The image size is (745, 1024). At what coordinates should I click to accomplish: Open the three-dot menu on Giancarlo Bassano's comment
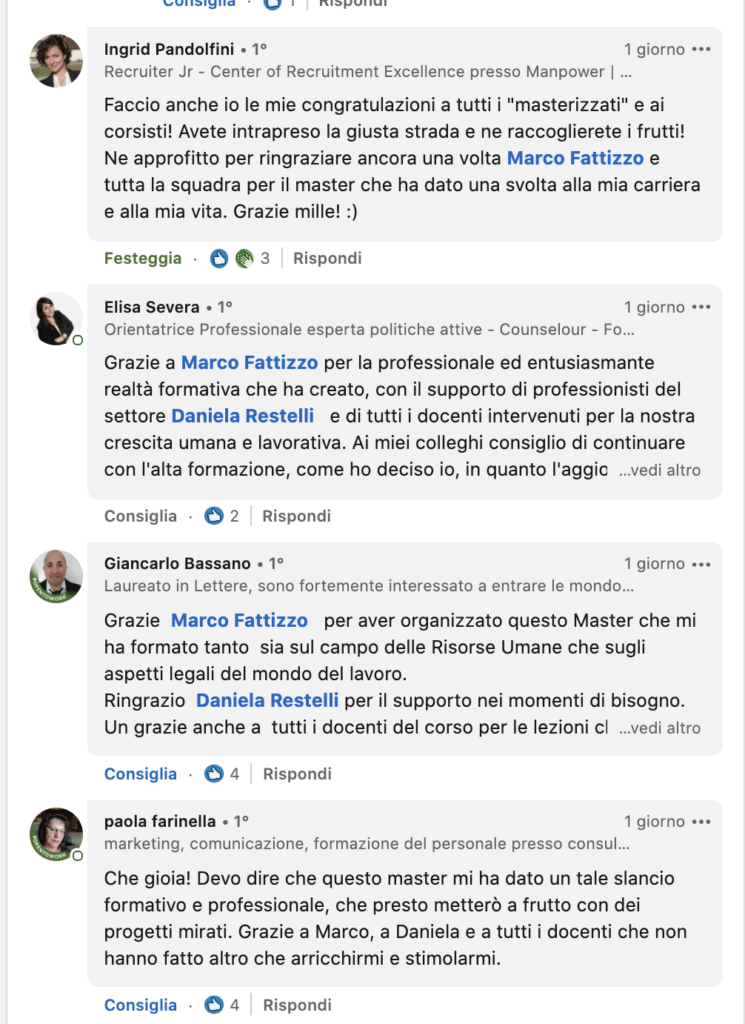coord(702,564)
